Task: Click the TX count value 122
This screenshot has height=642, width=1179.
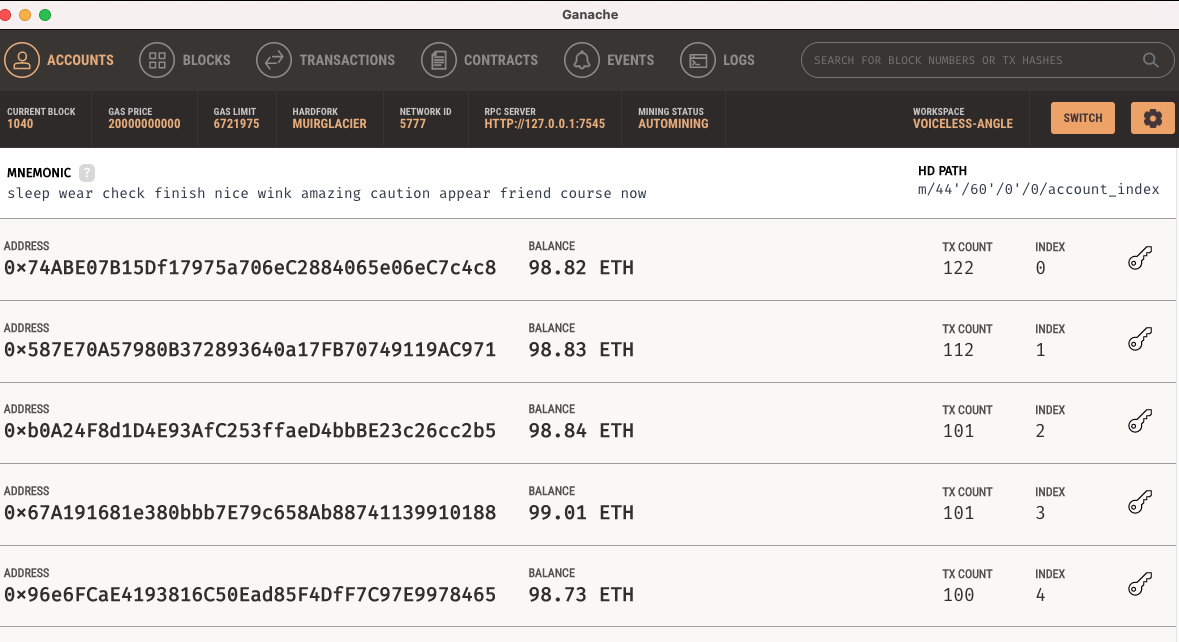Action: (959, 268)
